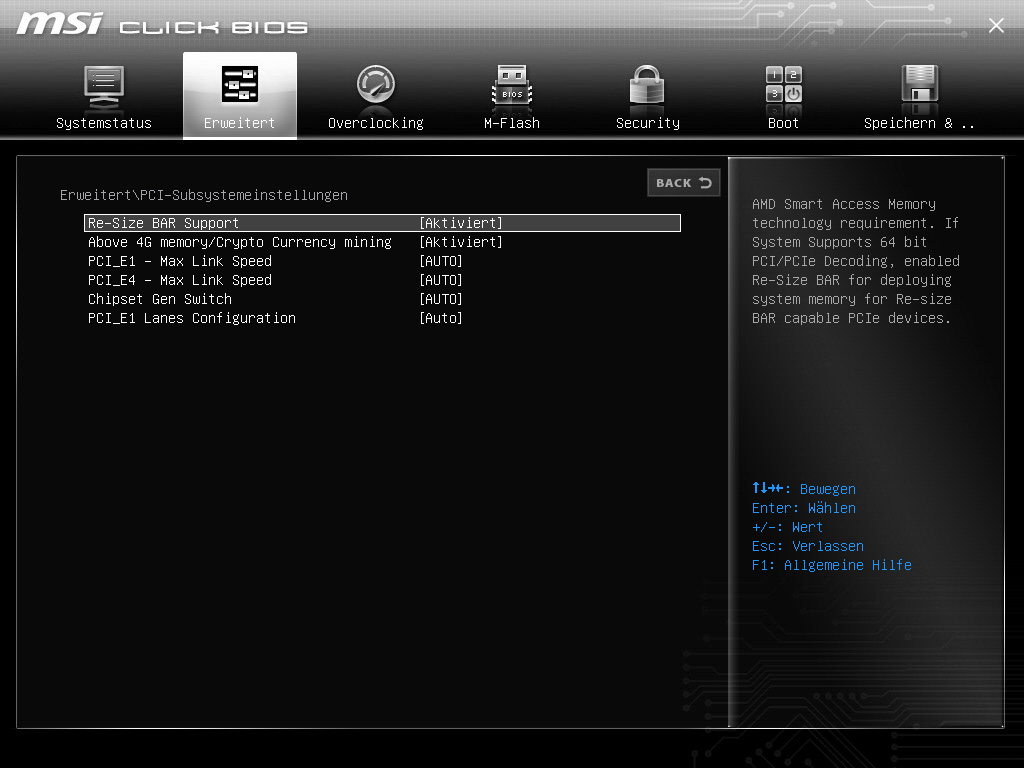This screenshot has width=1024, height=768.
Task: Select the Chipset Gen Switch label
Action: [x=160, y=299]
